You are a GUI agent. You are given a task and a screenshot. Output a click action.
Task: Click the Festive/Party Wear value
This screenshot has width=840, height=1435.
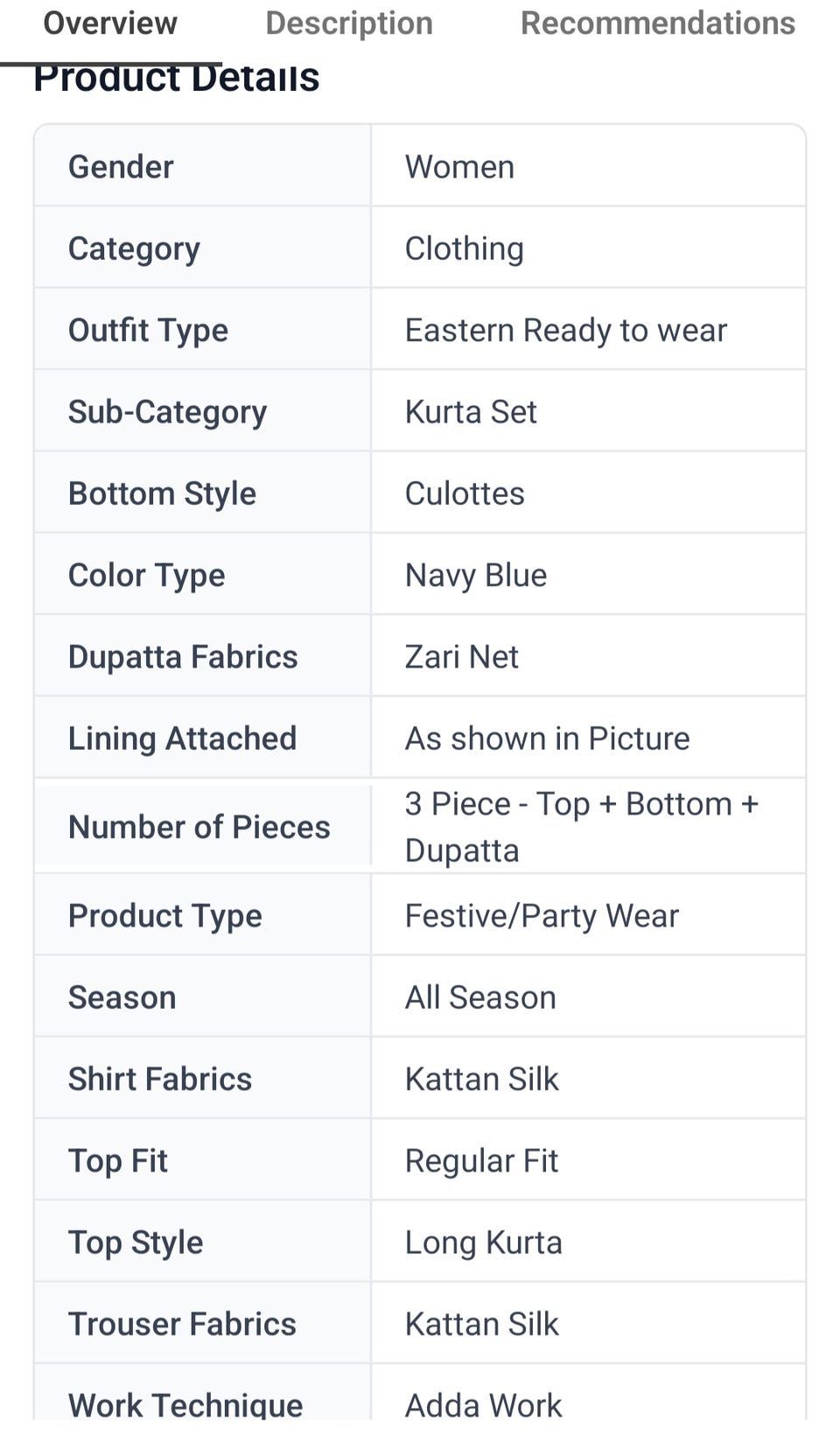coord(542,915)
